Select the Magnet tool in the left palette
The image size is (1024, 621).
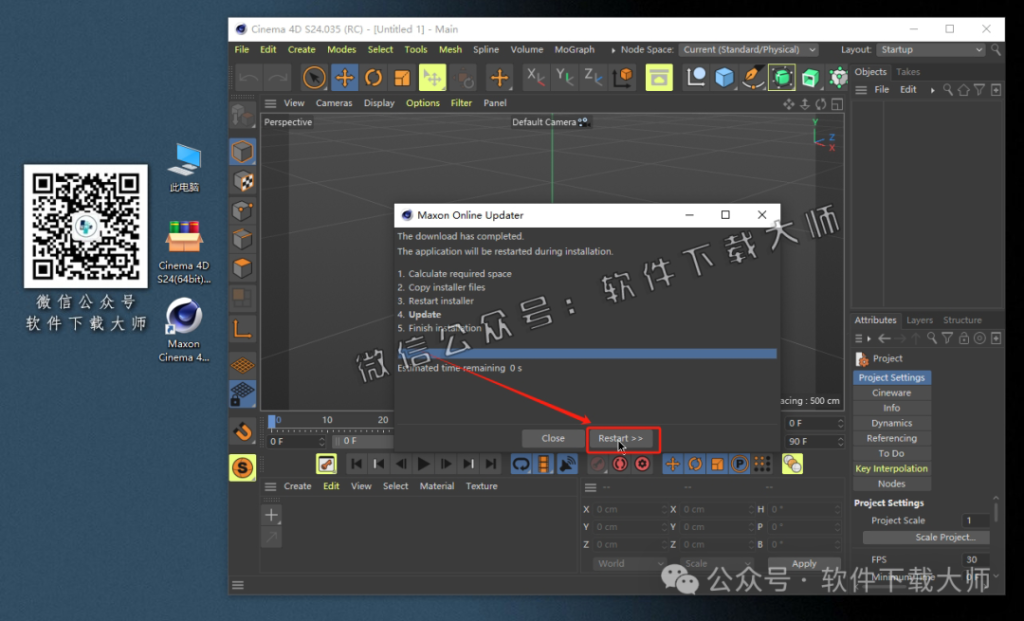click(x=242, y=430)
